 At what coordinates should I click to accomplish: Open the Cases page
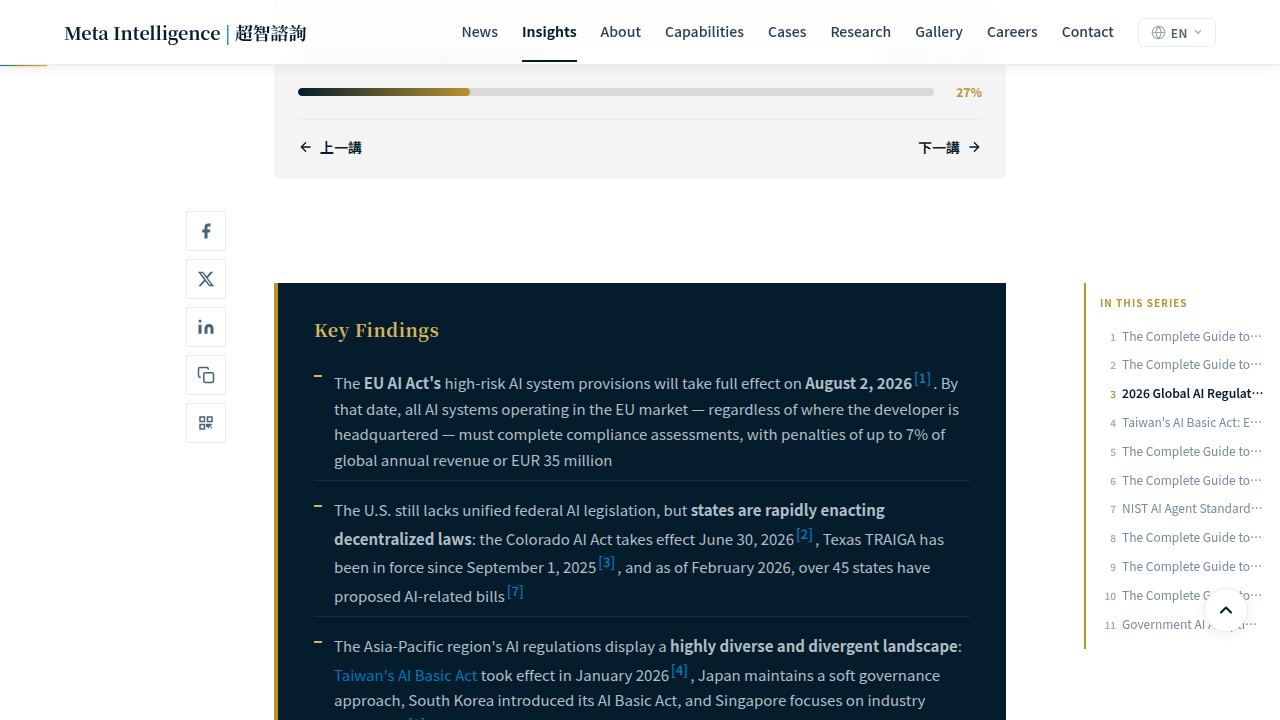[787, 32]
